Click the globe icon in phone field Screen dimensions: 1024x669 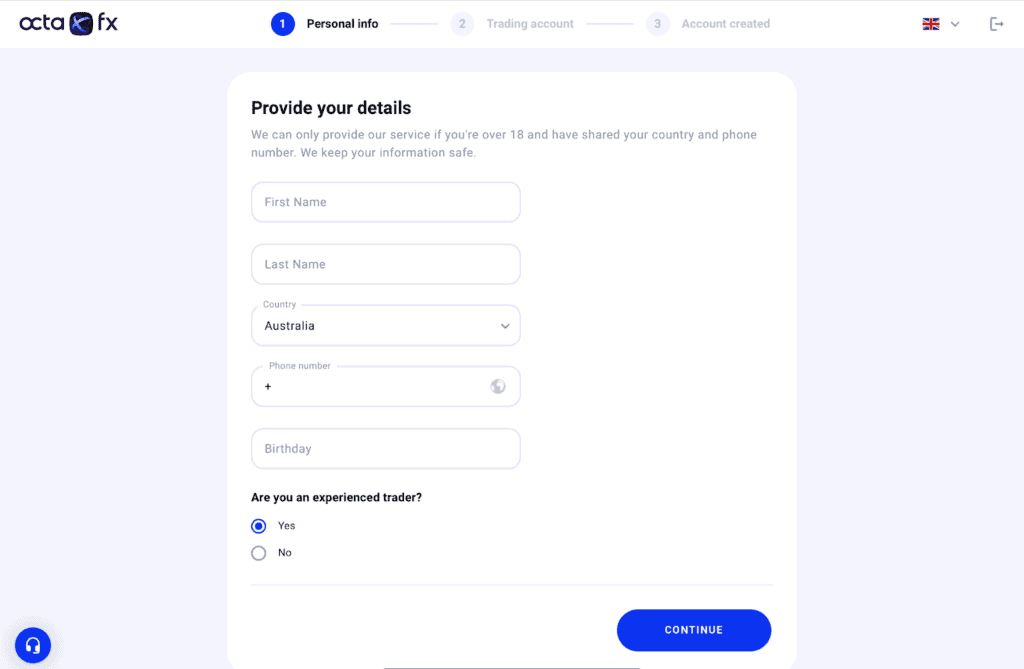[x=498, y=387]
